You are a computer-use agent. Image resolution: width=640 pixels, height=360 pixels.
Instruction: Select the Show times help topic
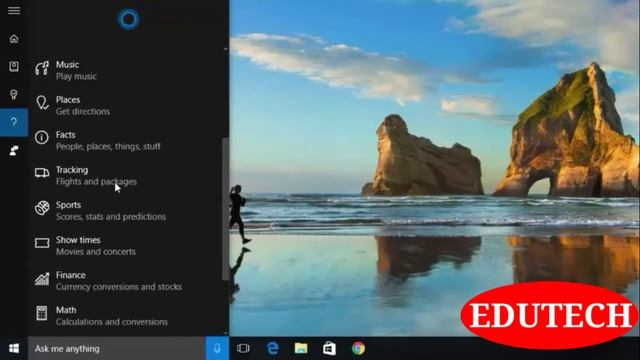127,246
